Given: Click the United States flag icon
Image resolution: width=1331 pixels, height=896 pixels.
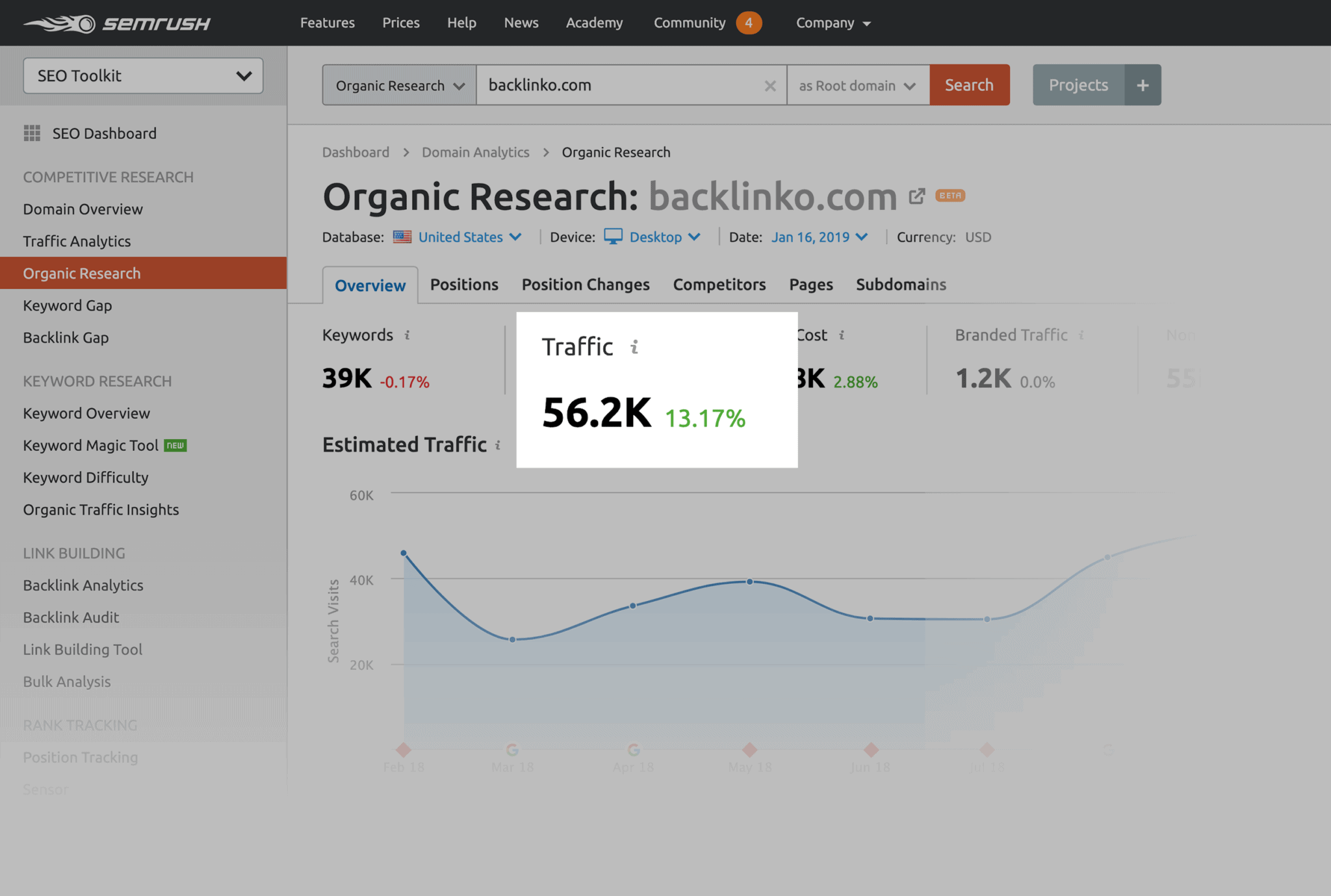Looking at the screenshot, I should click(x=402, y=237).
